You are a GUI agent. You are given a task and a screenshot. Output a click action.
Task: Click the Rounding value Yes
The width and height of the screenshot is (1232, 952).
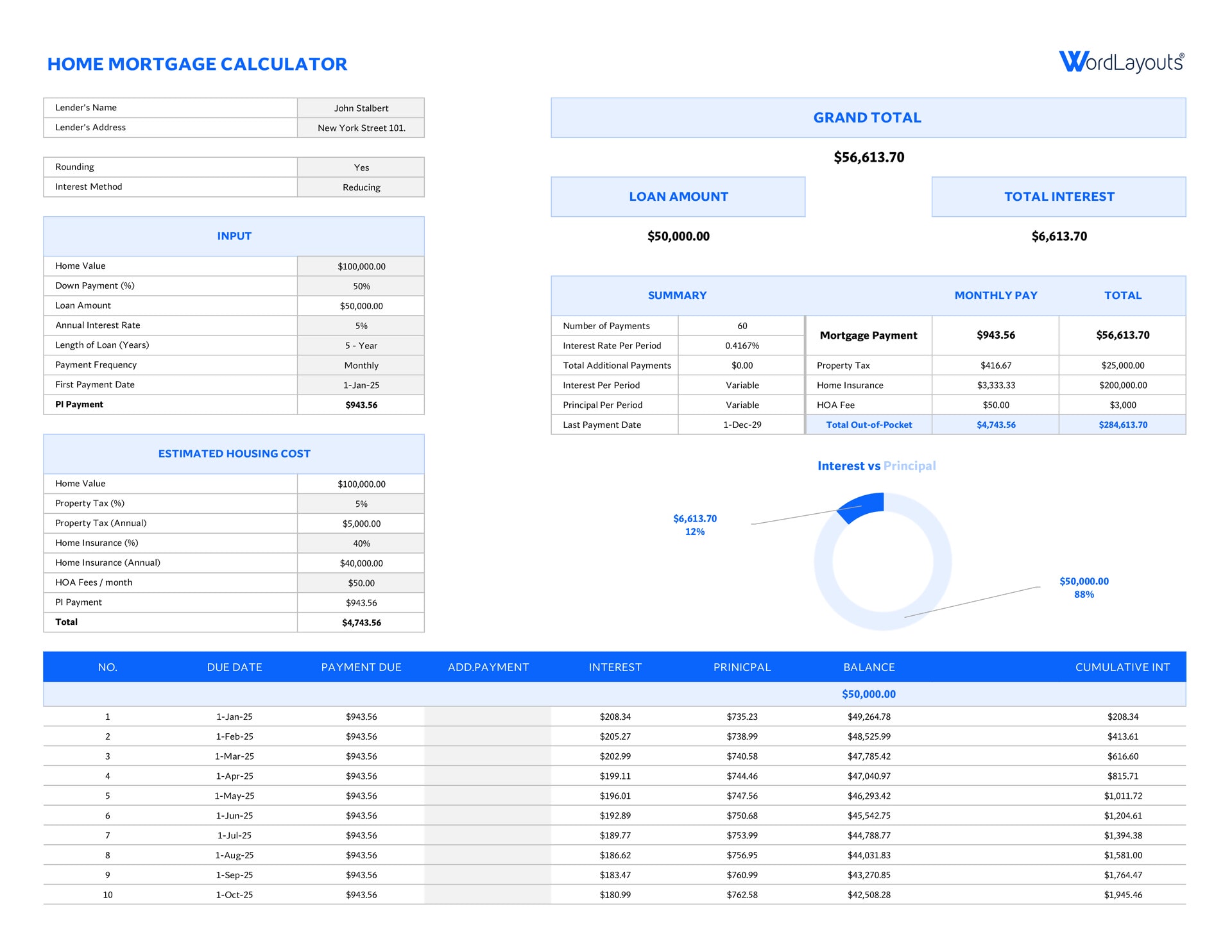tap(361, 167)
